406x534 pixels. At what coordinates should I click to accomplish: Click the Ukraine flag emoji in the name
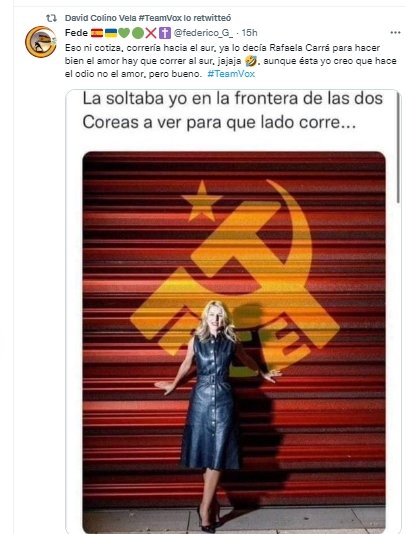(x=111, y=33)
